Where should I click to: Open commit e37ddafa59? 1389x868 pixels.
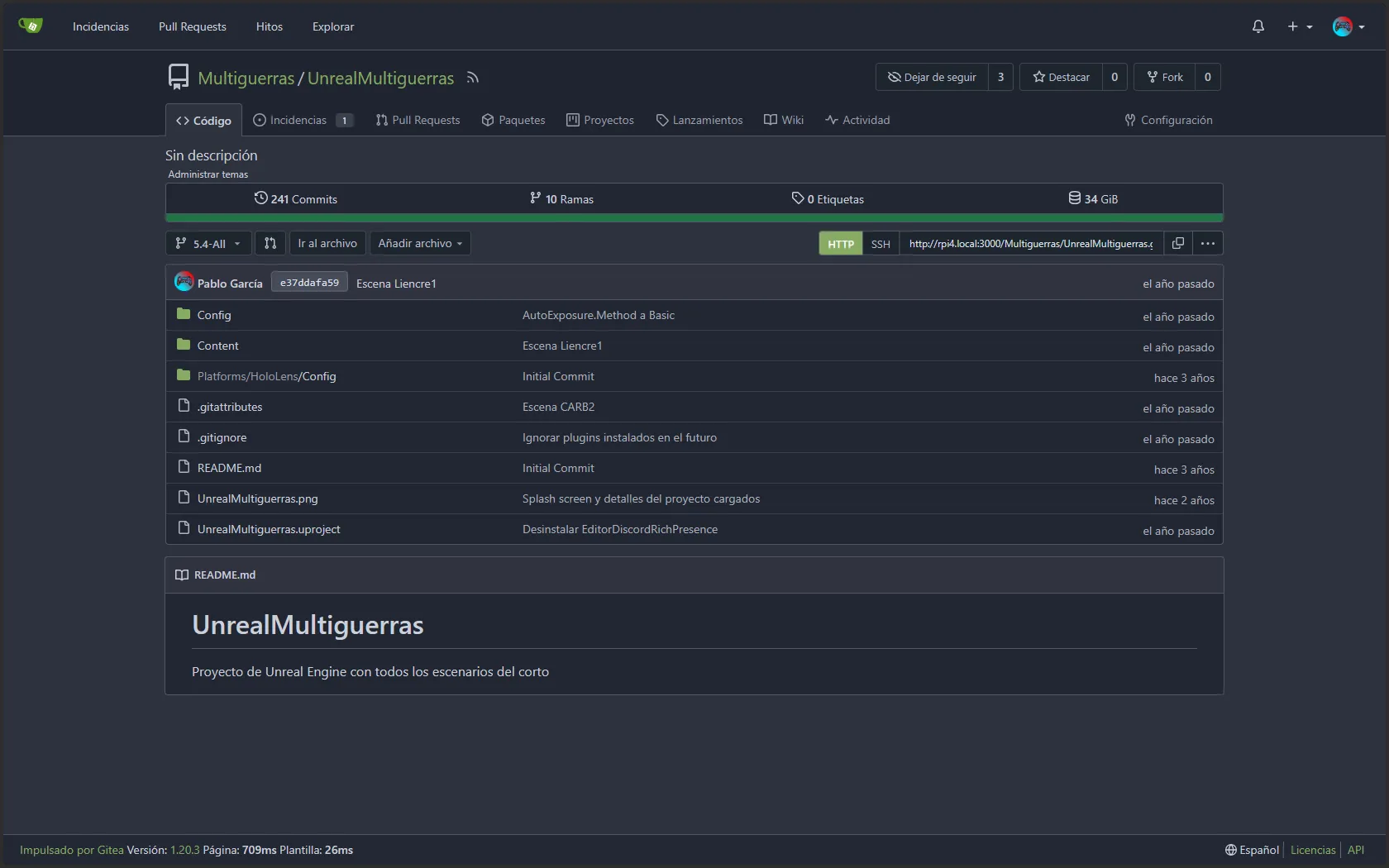[x=309, y=282]
